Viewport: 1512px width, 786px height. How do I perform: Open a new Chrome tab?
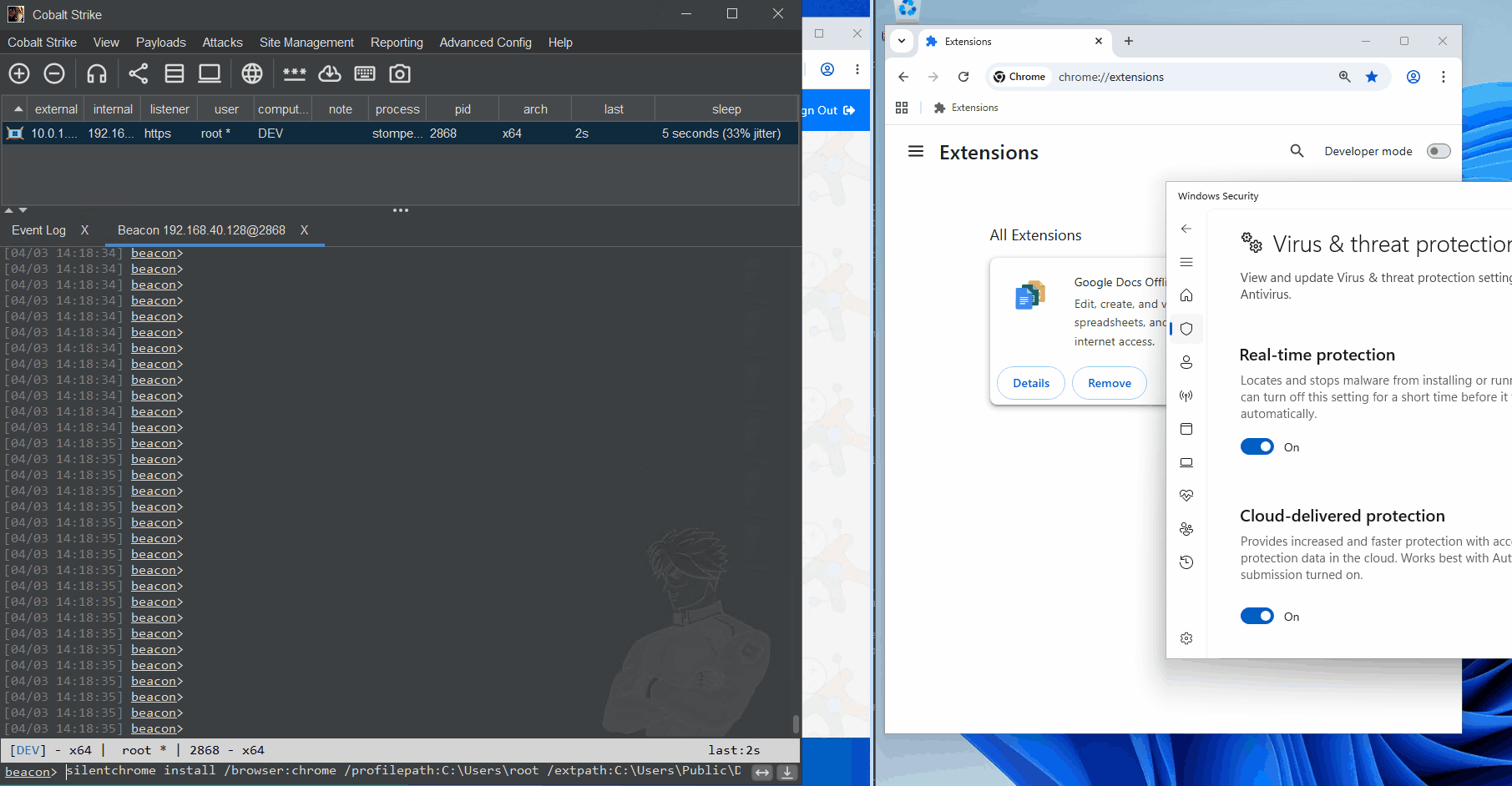[x=1129, y=41]
